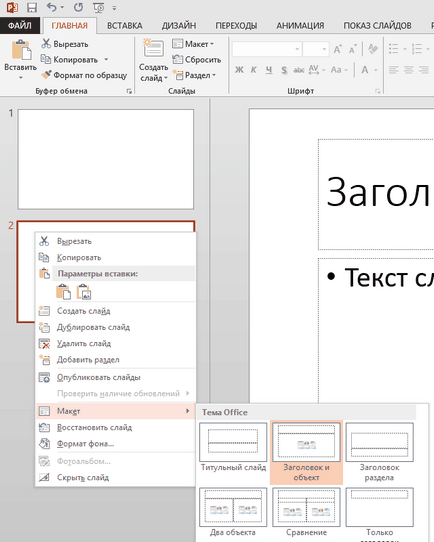Expand the Раздел dropdown in Slides group
The height and width of the screenshot is (542, 434).
(195, 75)
